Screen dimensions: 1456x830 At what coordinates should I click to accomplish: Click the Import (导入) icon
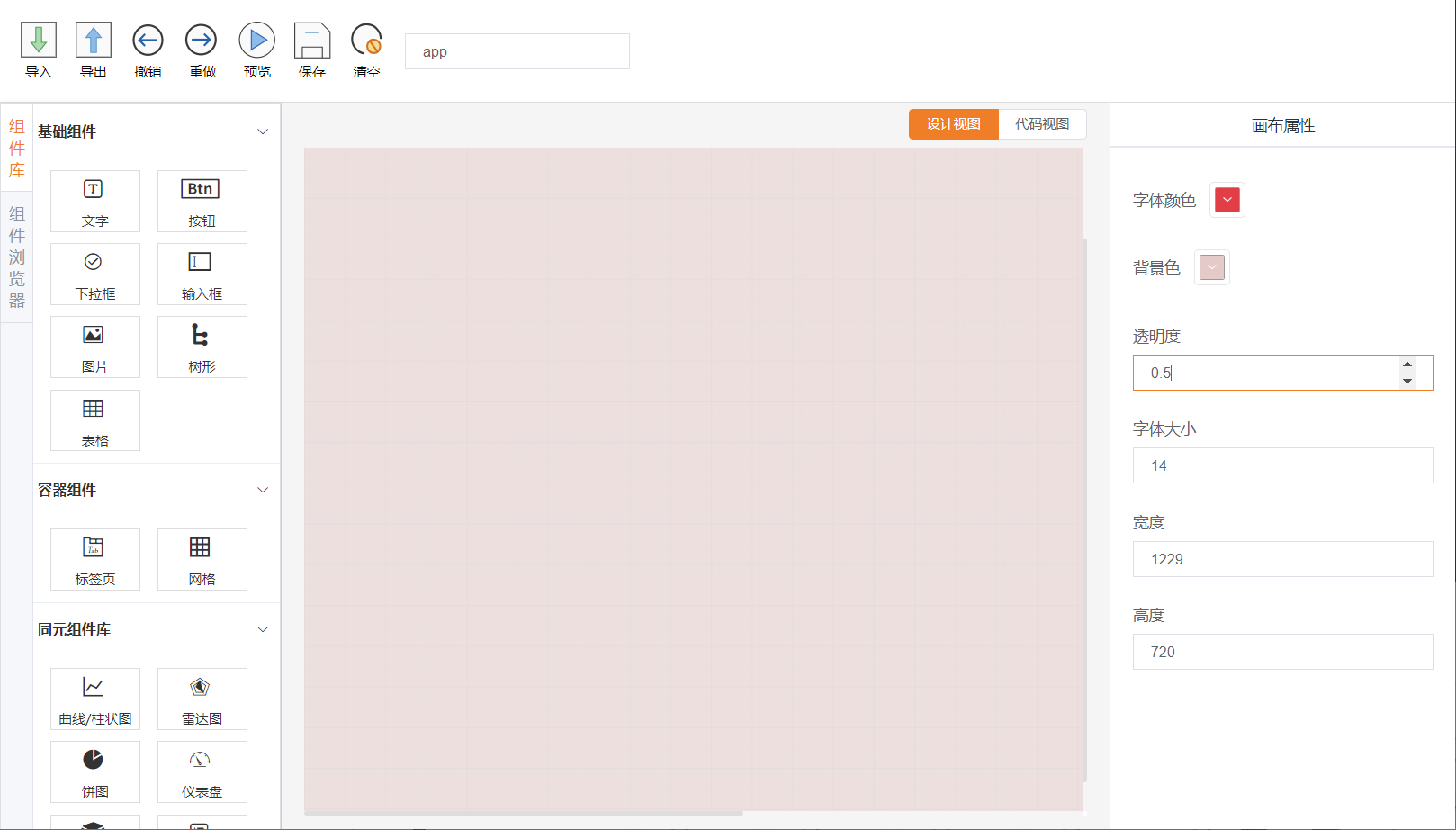[x=39, y=41]
